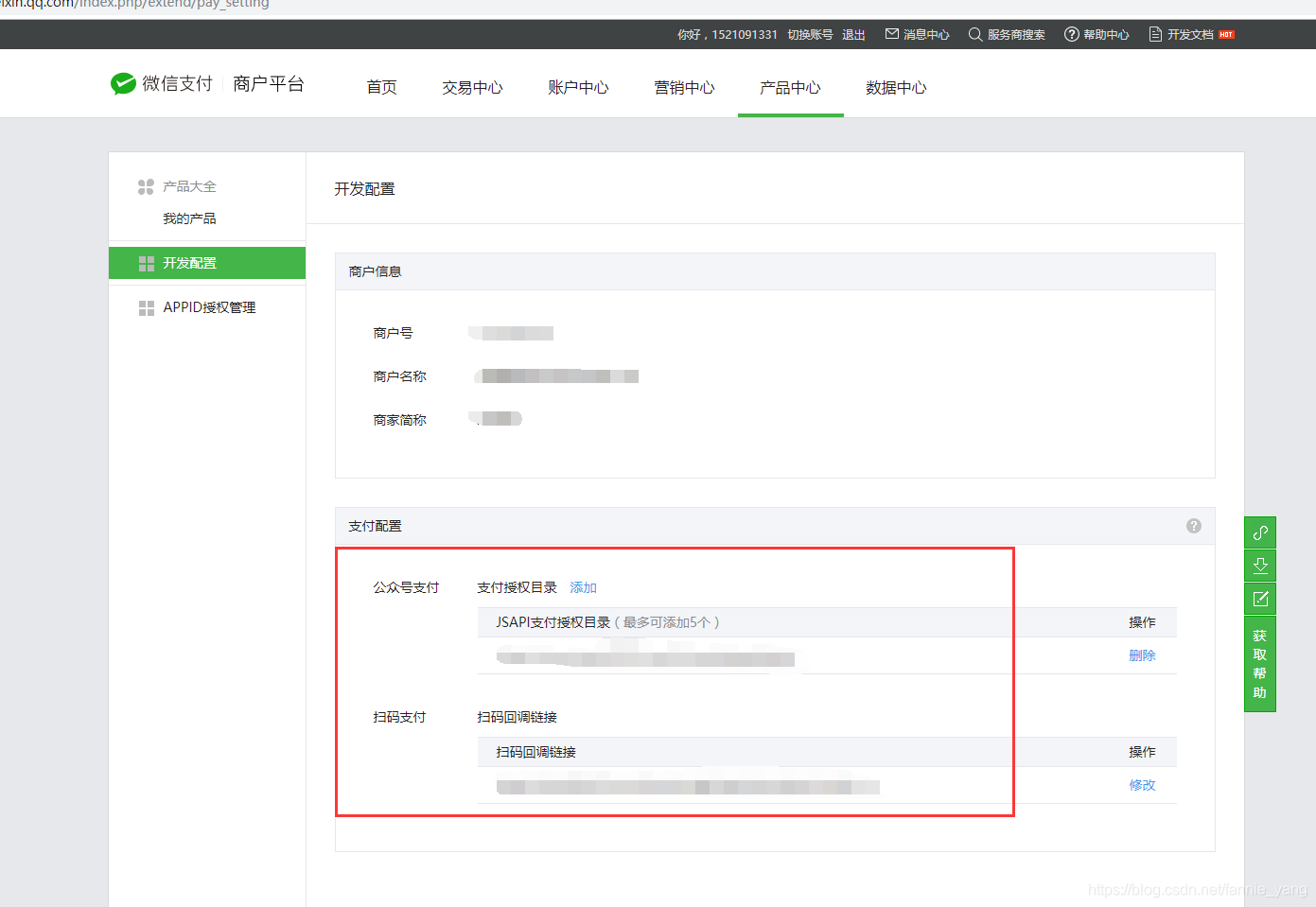
Task: Click the service provider search magnifier icon
Action: click(x=975, y=34)
